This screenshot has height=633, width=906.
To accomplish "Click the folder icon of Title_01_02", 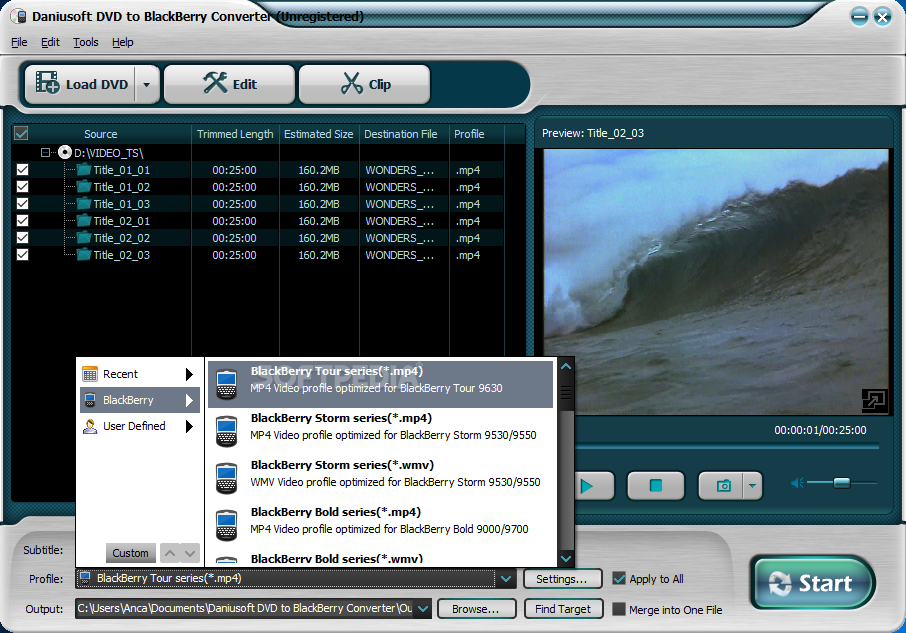I will click(x=84, y=187).
